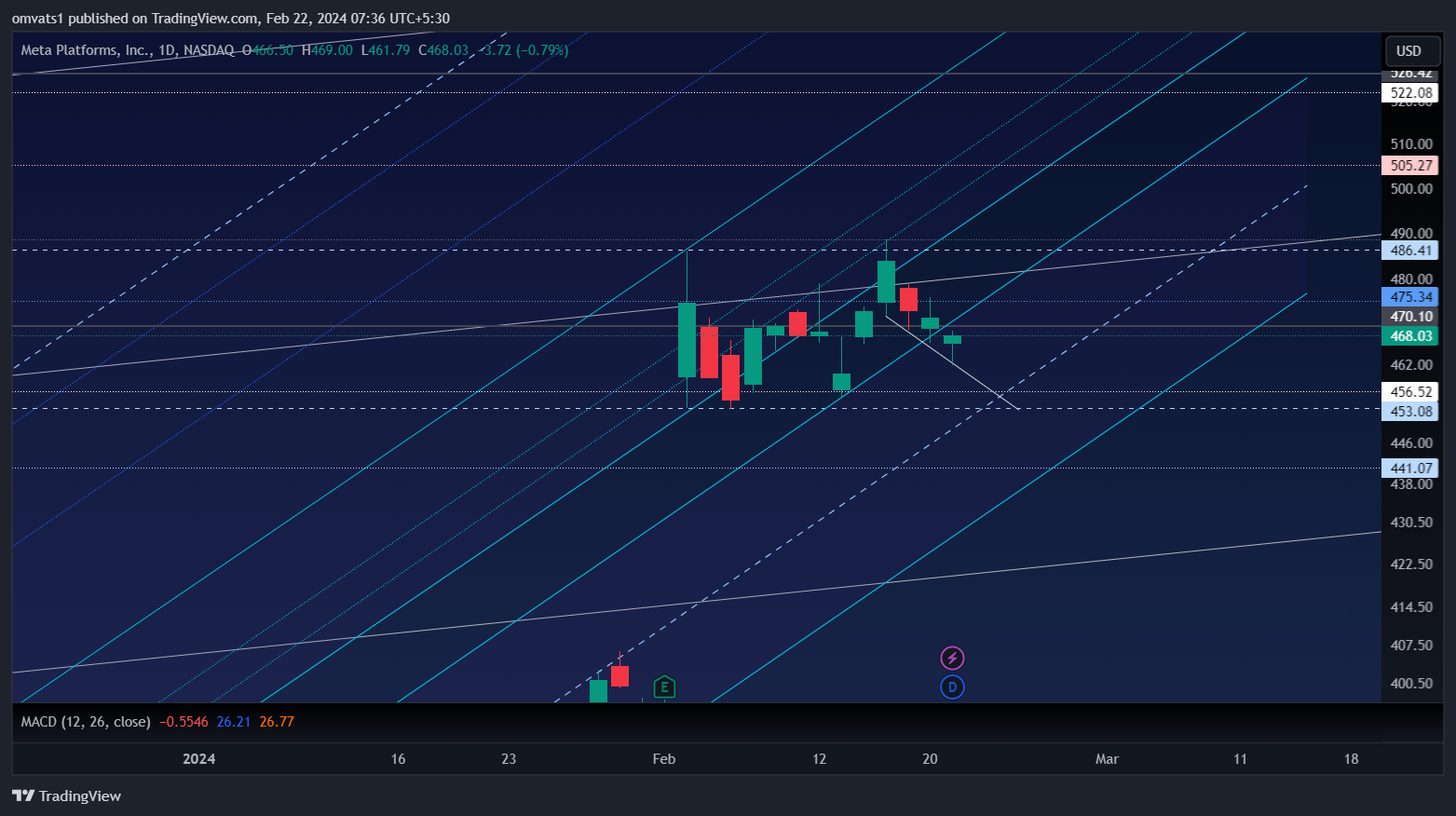The height and width of the screenshot is (816, 1456).
Task: Click the 486.41 price label
Action: 1409,251
